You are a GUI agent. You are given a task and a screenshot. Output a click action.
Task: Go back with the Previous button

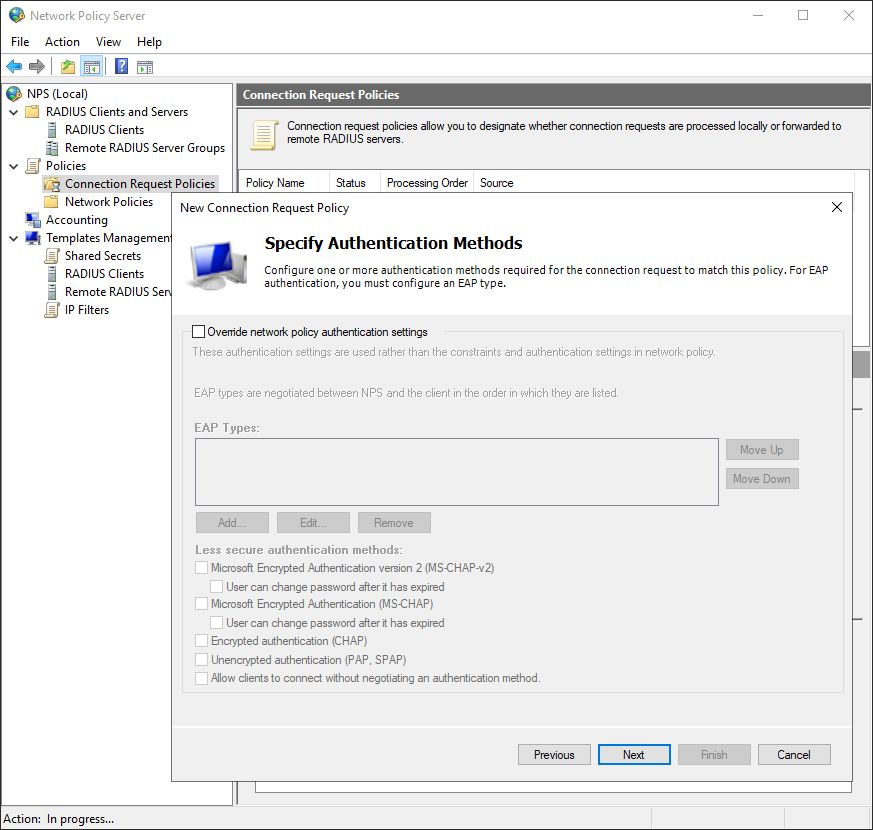pos(554,755)
